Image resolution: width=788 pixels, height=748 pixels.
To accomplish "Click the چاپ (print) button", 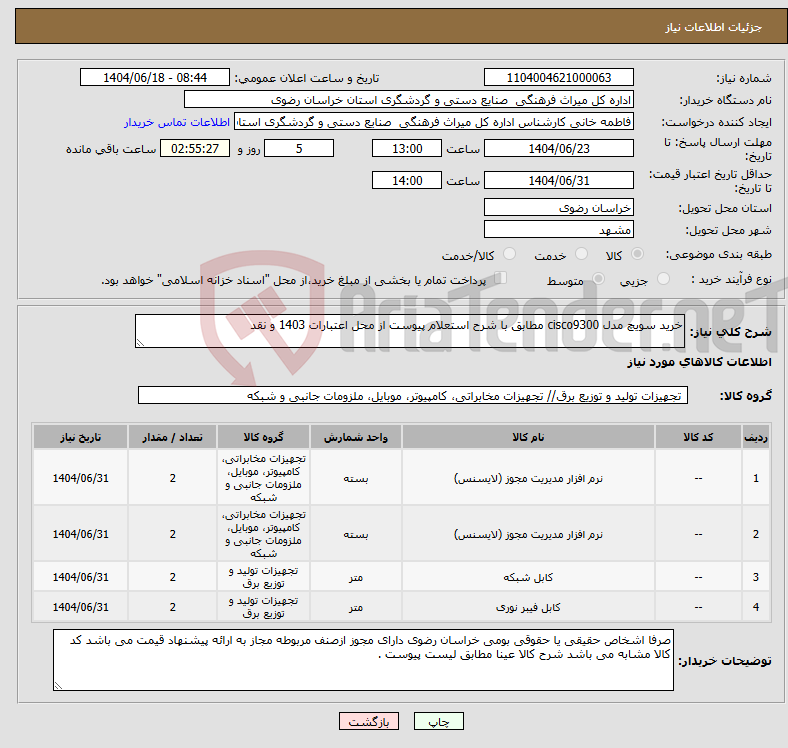I will [438, 722].
